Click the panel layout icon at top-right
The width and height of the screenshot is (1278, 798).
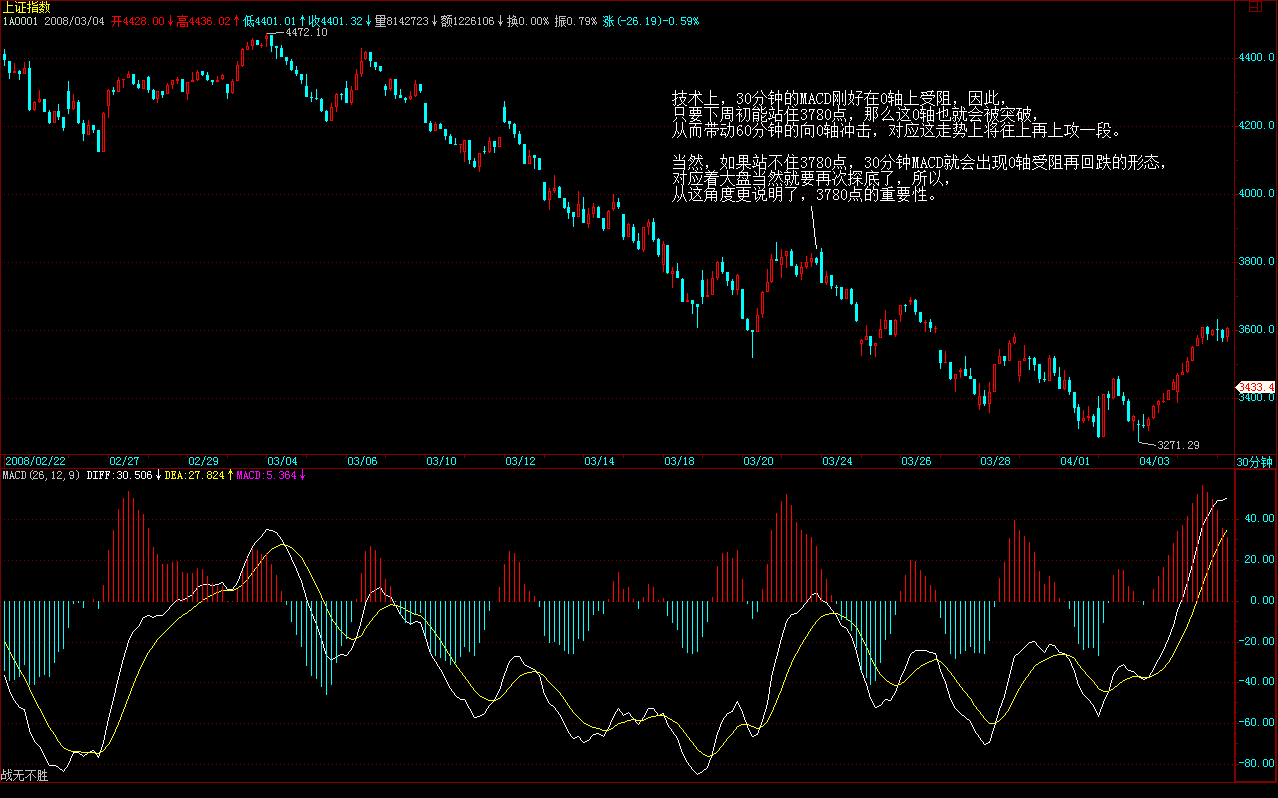tap(1268, 7)
